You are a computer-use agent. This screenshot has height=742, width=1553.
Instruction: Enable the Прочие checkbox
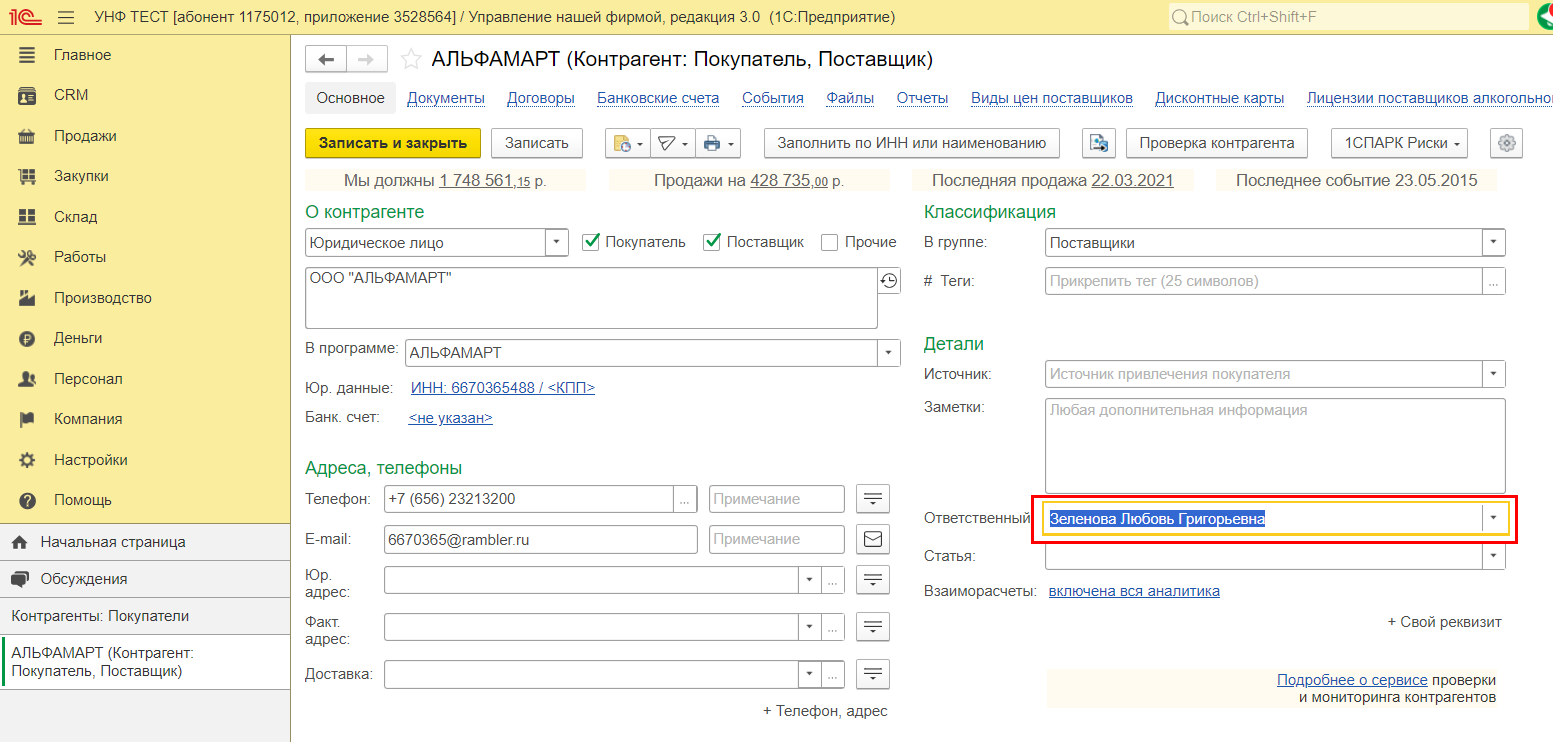(829, 242)
